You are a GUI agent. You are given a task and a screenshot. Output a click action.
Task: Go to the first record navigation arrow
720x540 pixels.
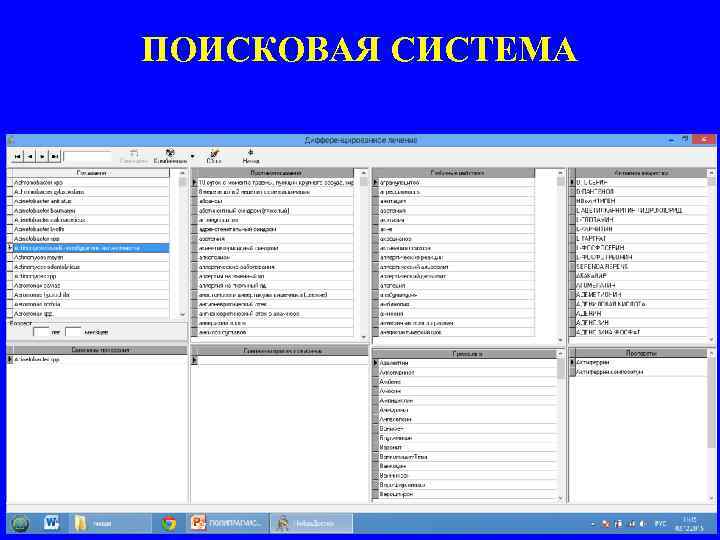[x=17, y=157]
